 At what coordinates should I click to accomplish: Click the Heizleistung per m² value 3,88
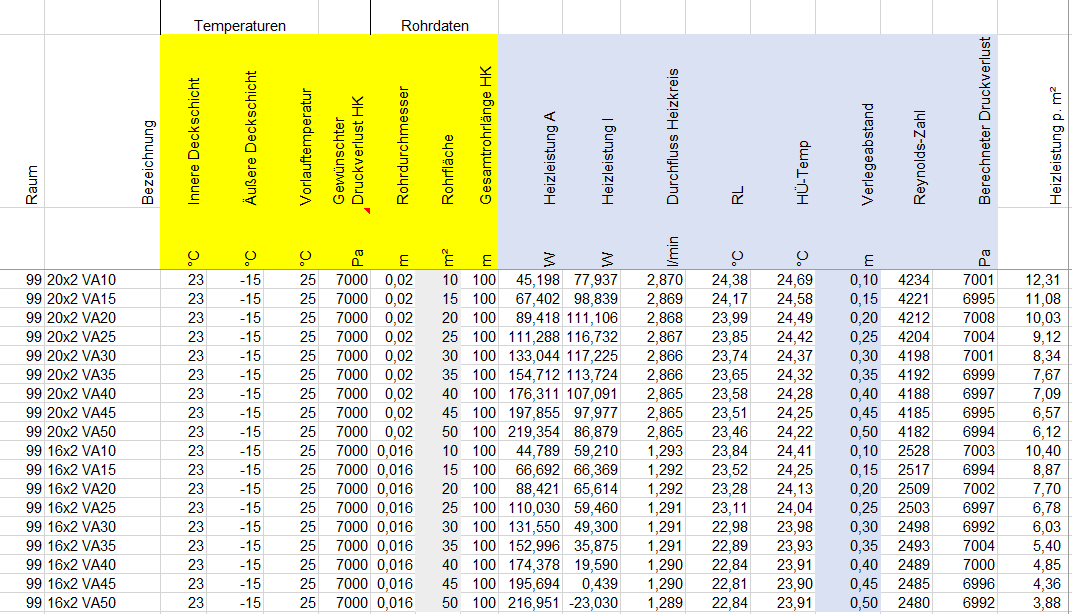(1035, 603)
